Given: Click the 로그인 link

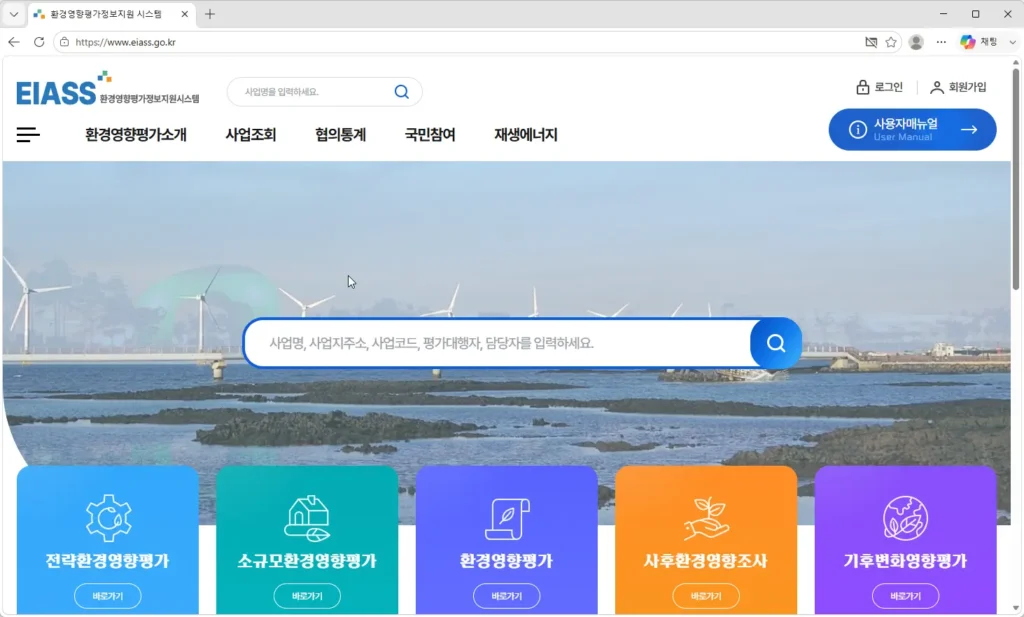Looking at the screenshot, I should tap(888, 87).
